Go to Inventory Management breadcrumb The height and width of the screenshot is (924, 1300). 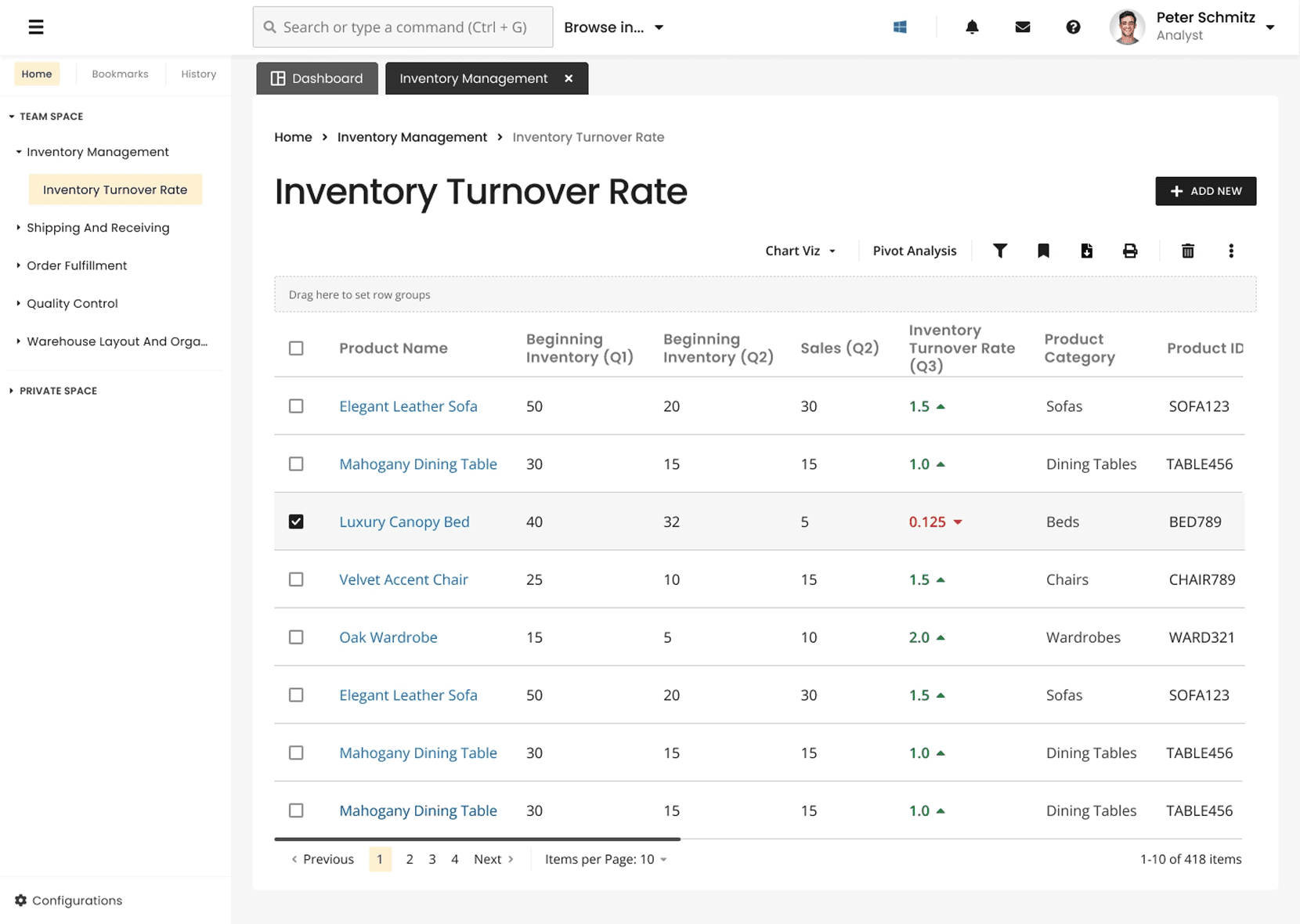point(412,137)
